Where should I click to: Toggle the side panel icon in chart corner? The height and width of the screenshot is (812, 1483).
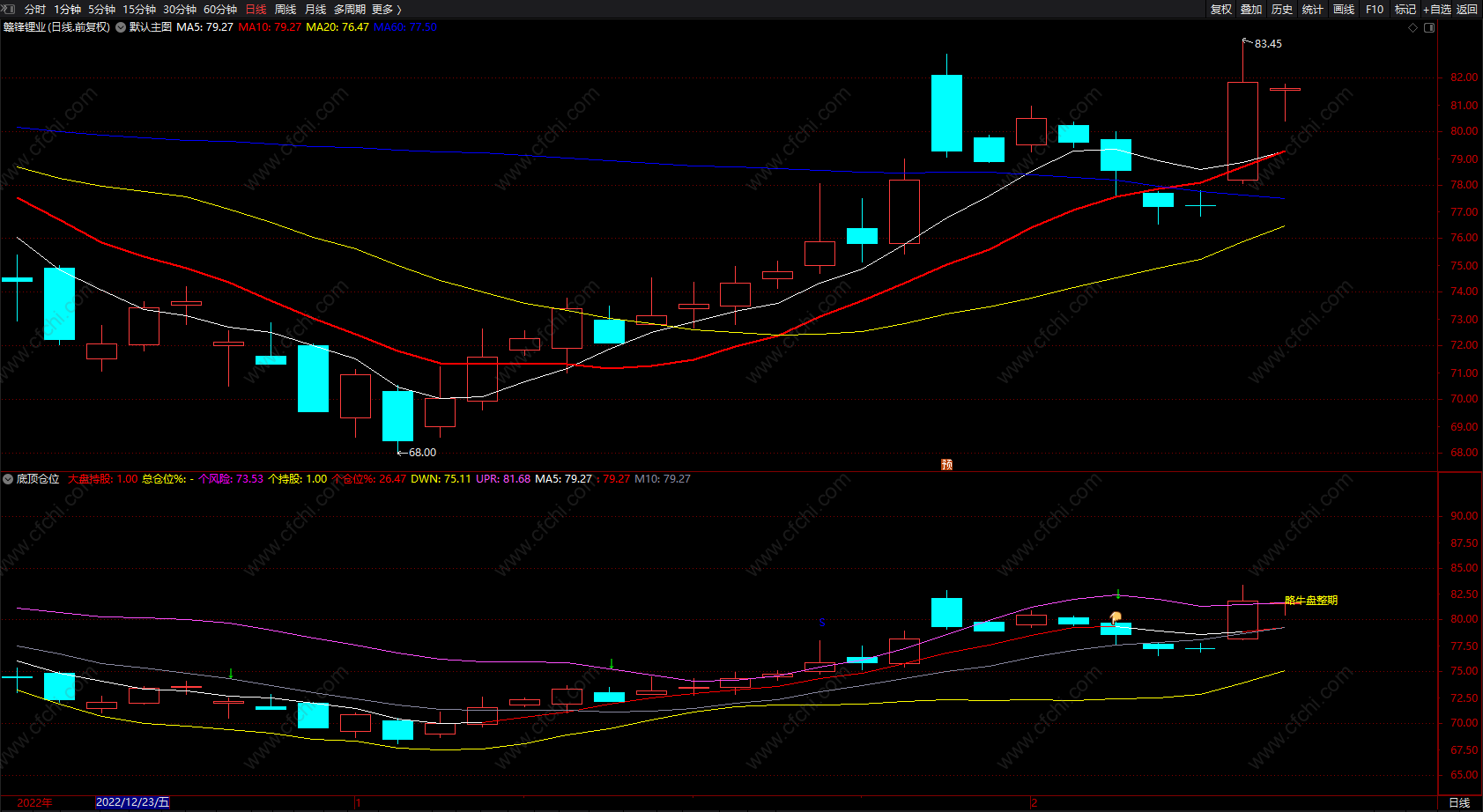pyautogui.click(x=1429, y=27)
